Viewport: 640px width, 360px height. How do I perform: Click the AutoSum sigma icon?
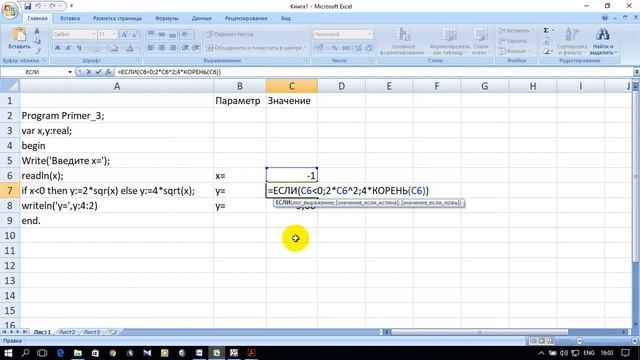click(x=546, y=31)
